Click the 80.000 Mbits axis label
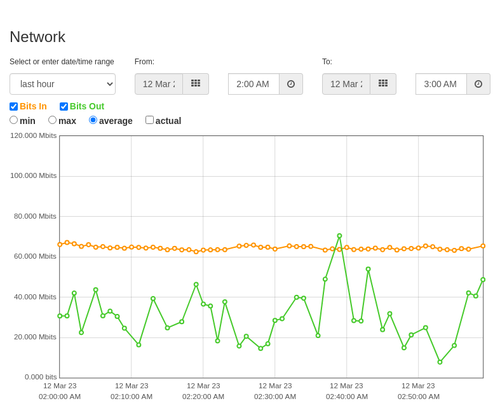 point(35,216)
